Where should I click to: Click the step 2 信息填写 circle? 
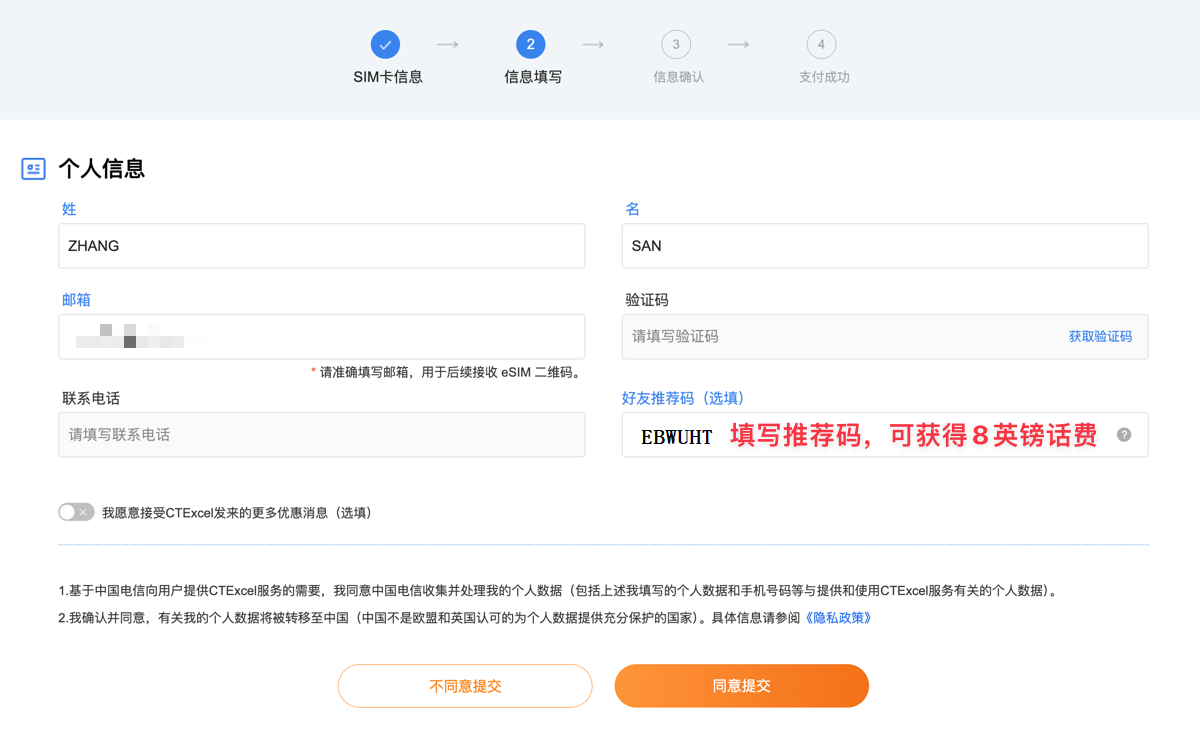pyautogui.click(x=530, y=44)
